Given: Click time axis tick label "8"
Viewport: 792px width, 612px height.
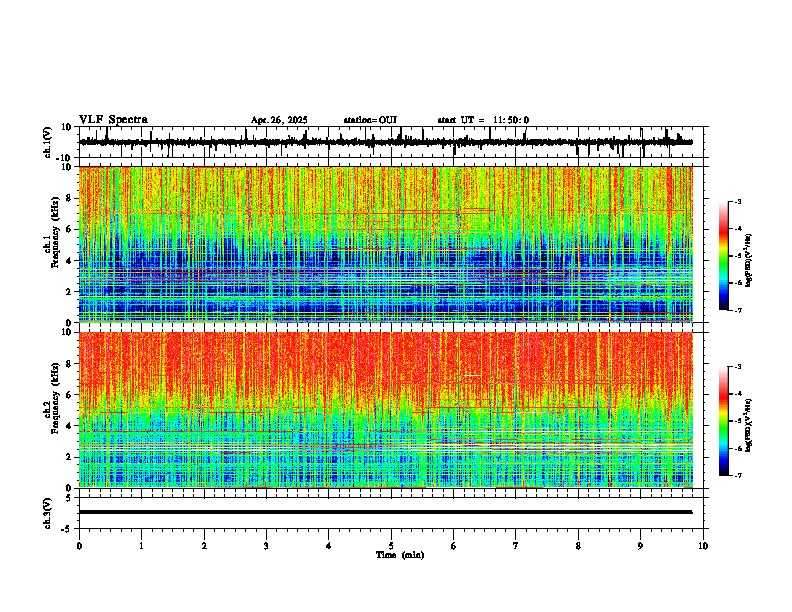Looking at the screenshot, I should pyautogui.click(x=578, y=546).
